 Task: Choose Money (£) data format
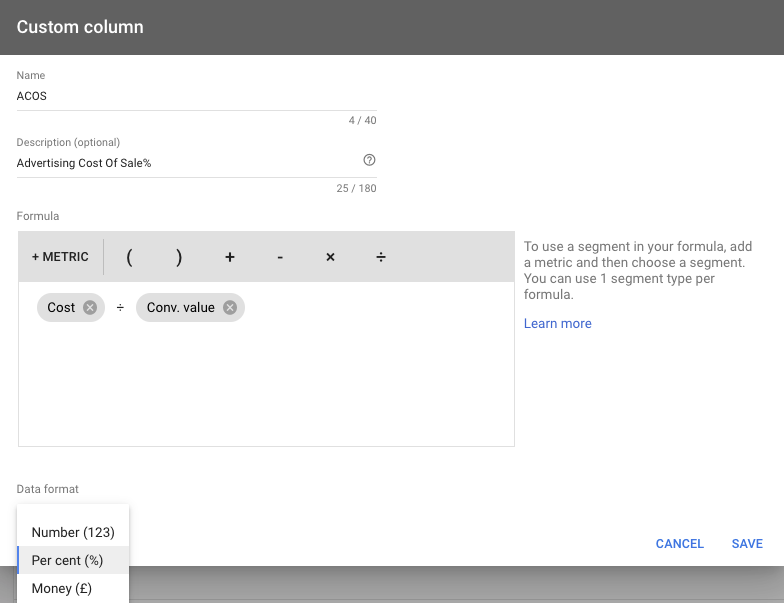pyautogui.click(x=73, y=588)
